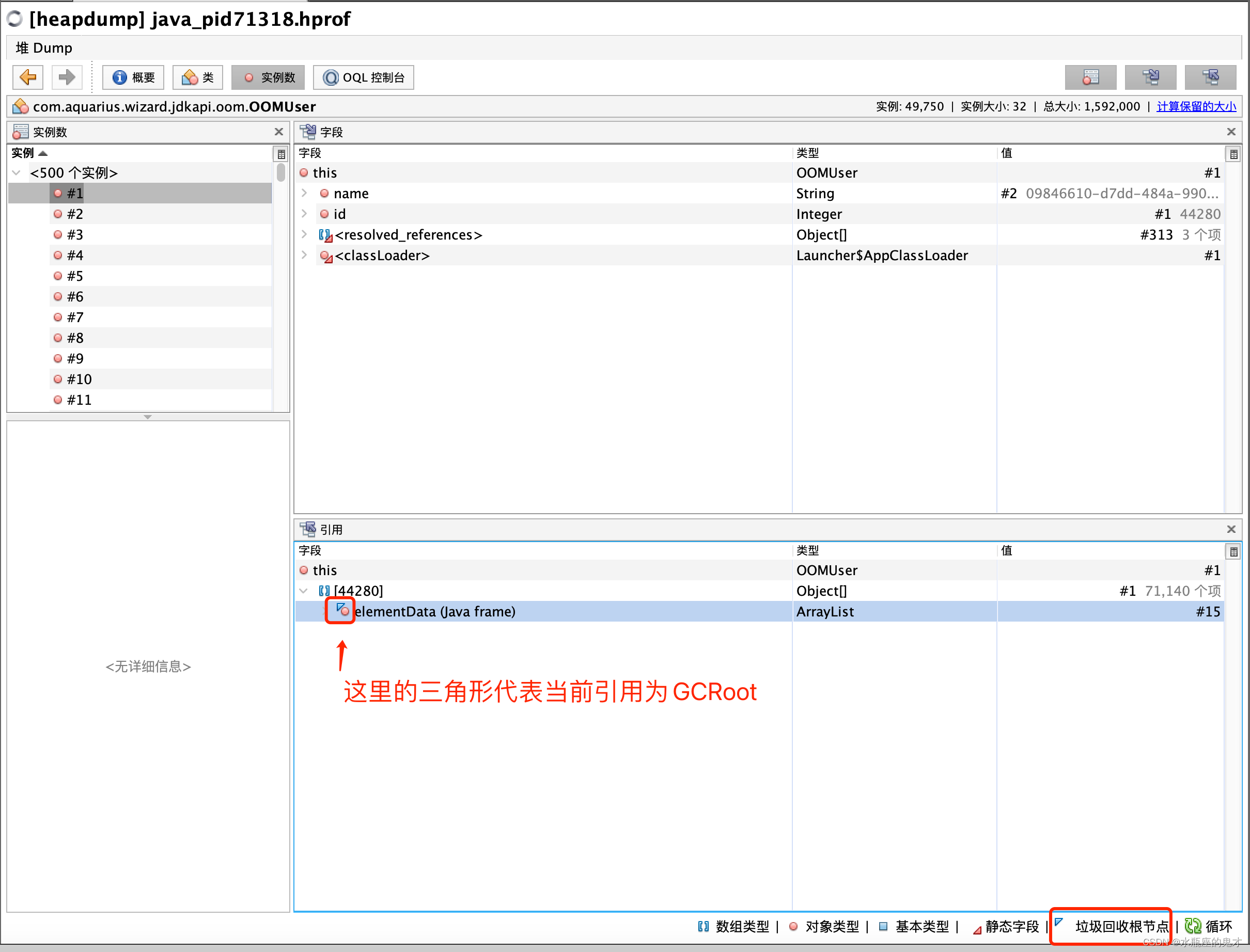This screenshot has width=1250, height=952.
Task: Open the OQL 控制台 console
Action: pos(364,77)
